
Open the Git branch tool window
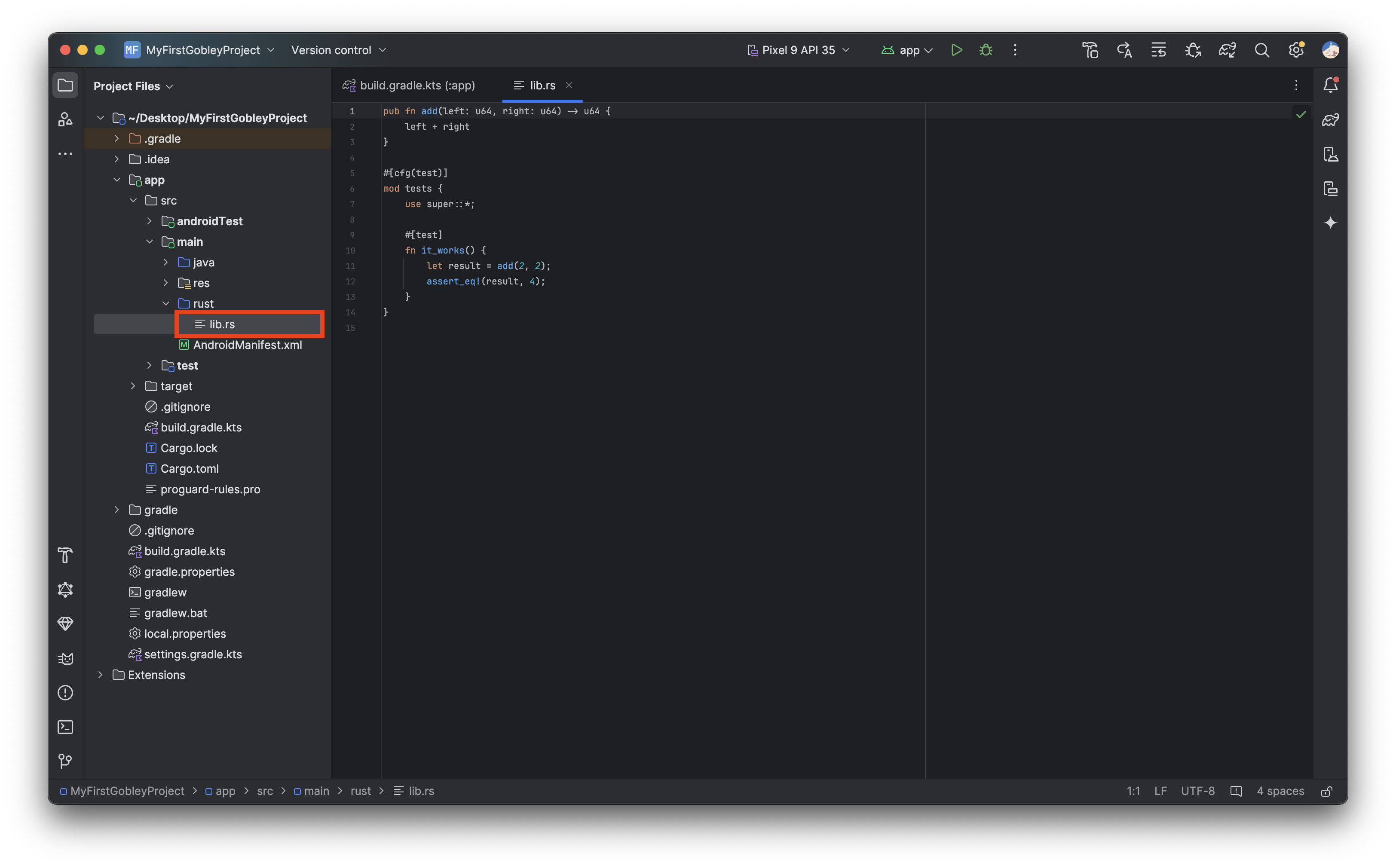(65, 761)
